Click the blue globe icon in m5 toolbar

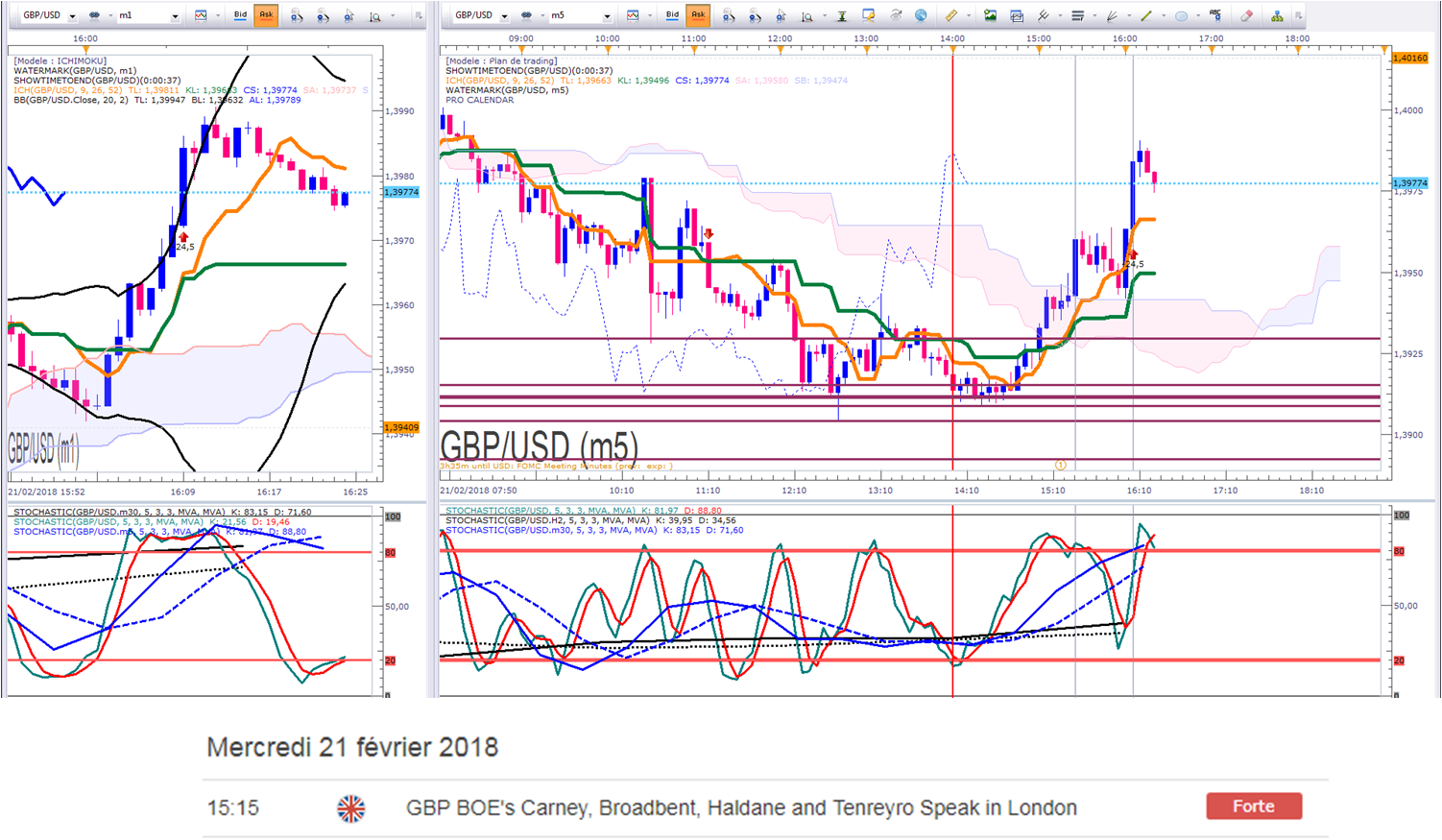921,15
